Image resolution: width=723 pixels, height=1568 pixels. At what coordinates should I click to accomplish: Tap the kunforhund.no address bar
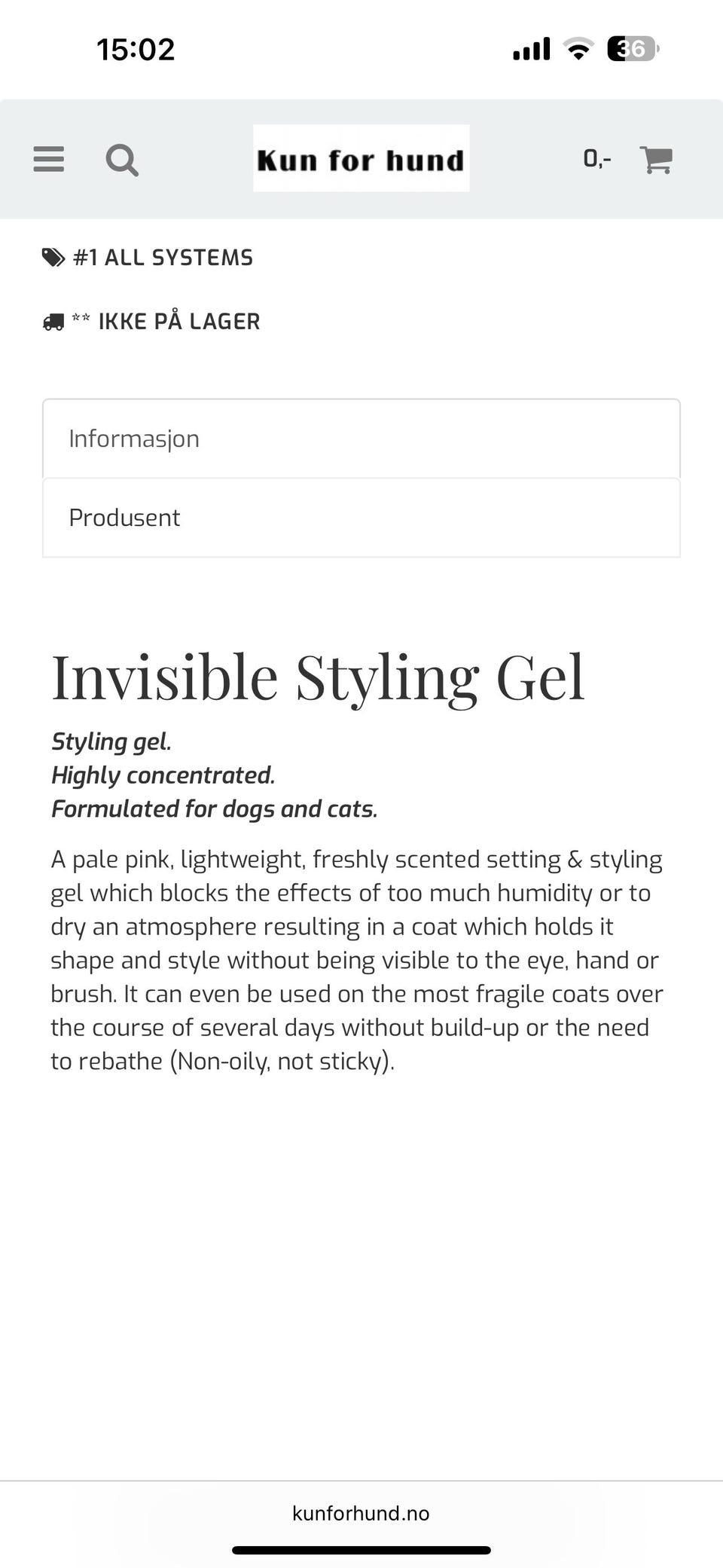pyautogui.click(x=361, y=1513)
